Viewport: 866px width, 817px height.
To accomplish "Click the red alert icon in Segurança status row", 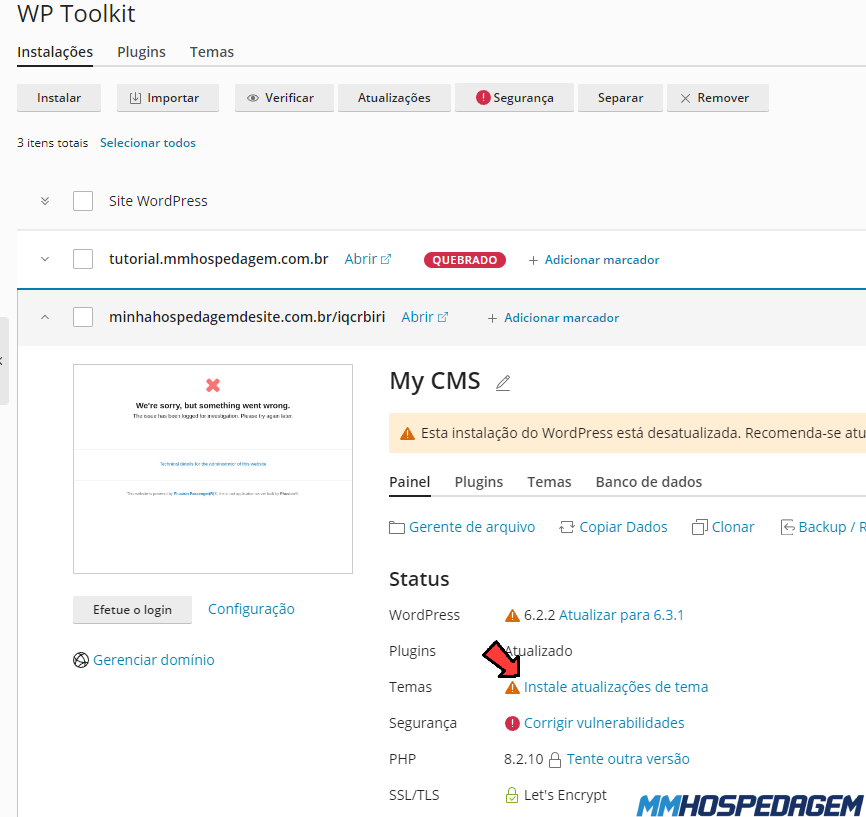I will point(512,723).
